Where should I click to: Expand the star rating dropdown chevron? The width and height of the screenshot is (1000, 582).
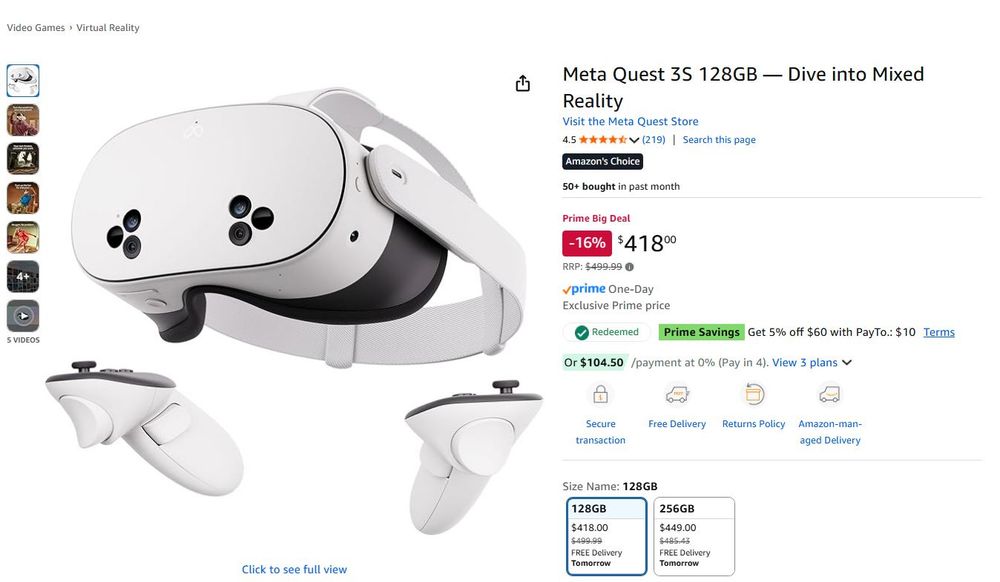[634, 140]
